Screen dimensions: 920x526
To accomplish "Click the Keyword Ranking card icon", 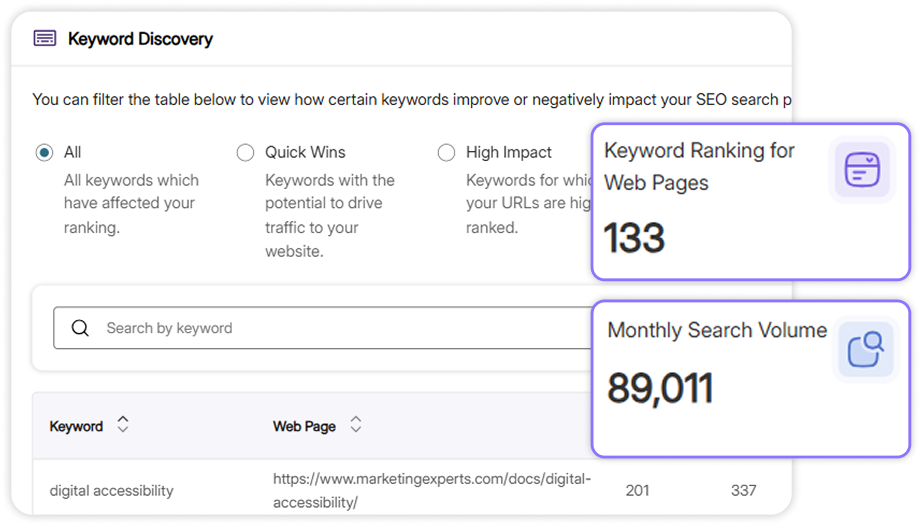I will [x=861, y=169].
